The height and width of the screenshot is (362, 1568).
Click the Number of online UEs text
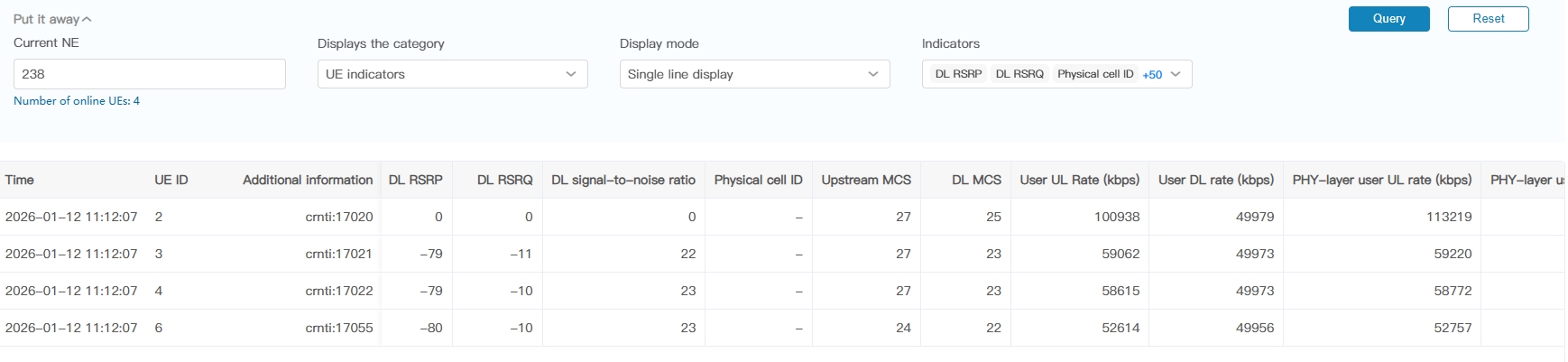pos(77,101)
